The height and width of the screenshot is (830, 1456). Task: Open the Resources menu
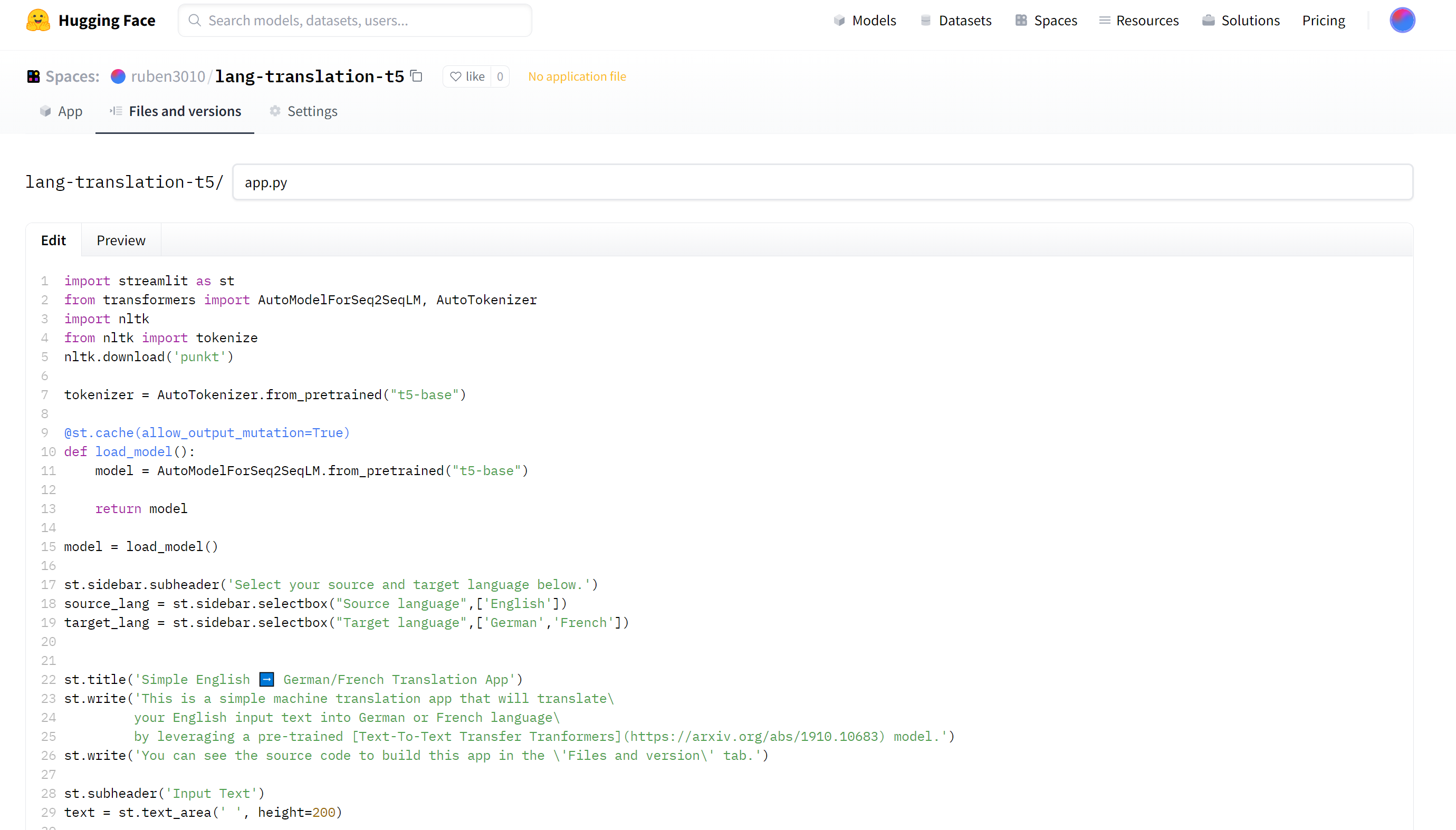[x=1138, y=21]
